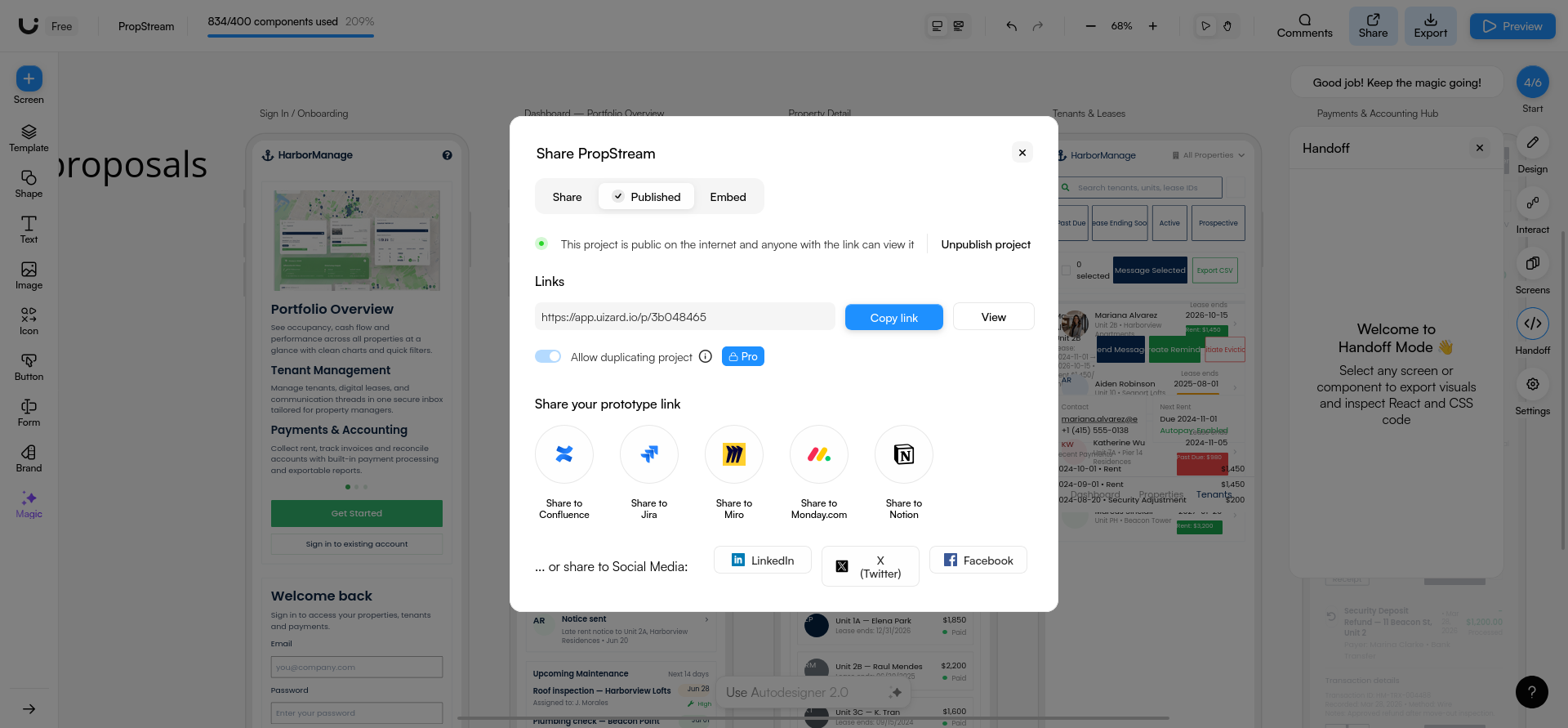This screenshot has height=728, width=1568.
Task: Click the Export toolbar button
Action: point(1430,26)
